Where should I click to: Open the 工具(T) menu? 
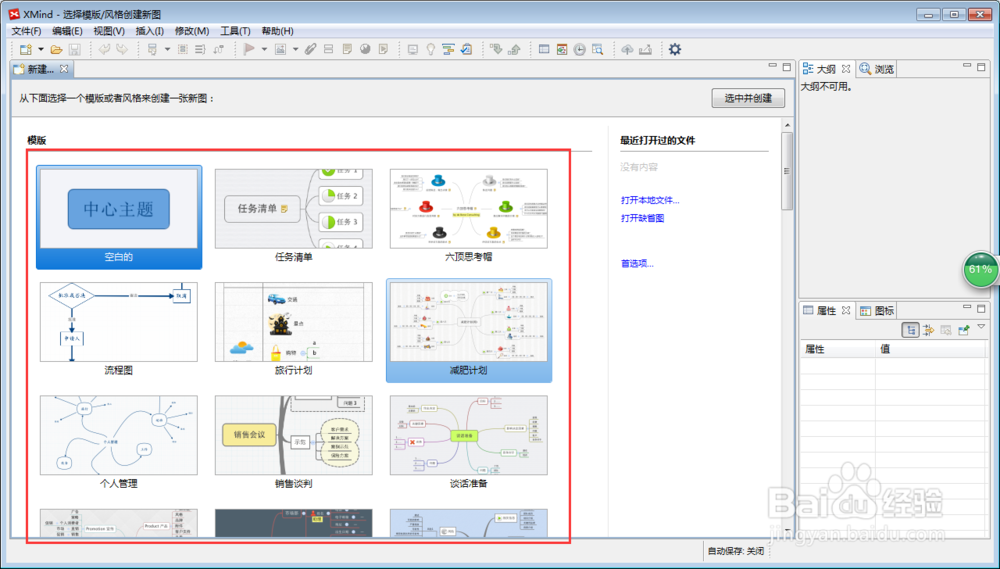pos(235,31)
